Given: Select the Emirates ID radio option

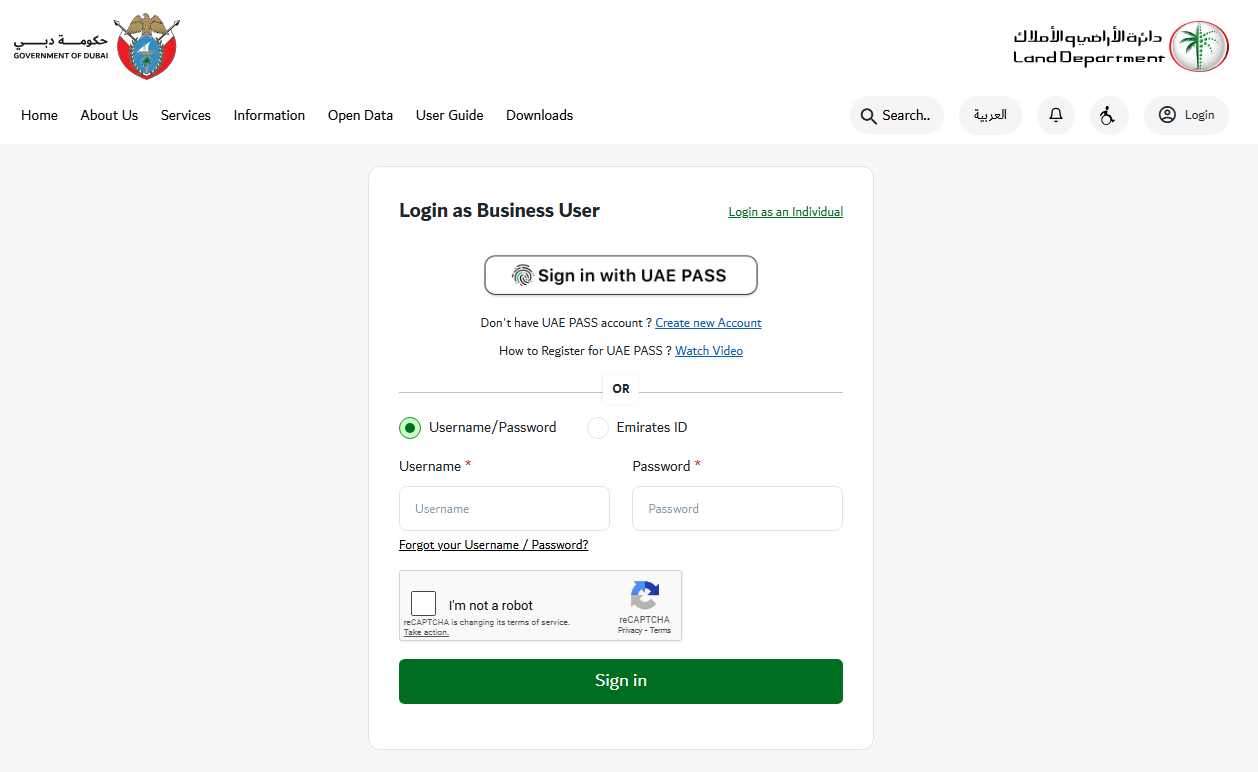Looking at the screenshot, I should point(598,428).
